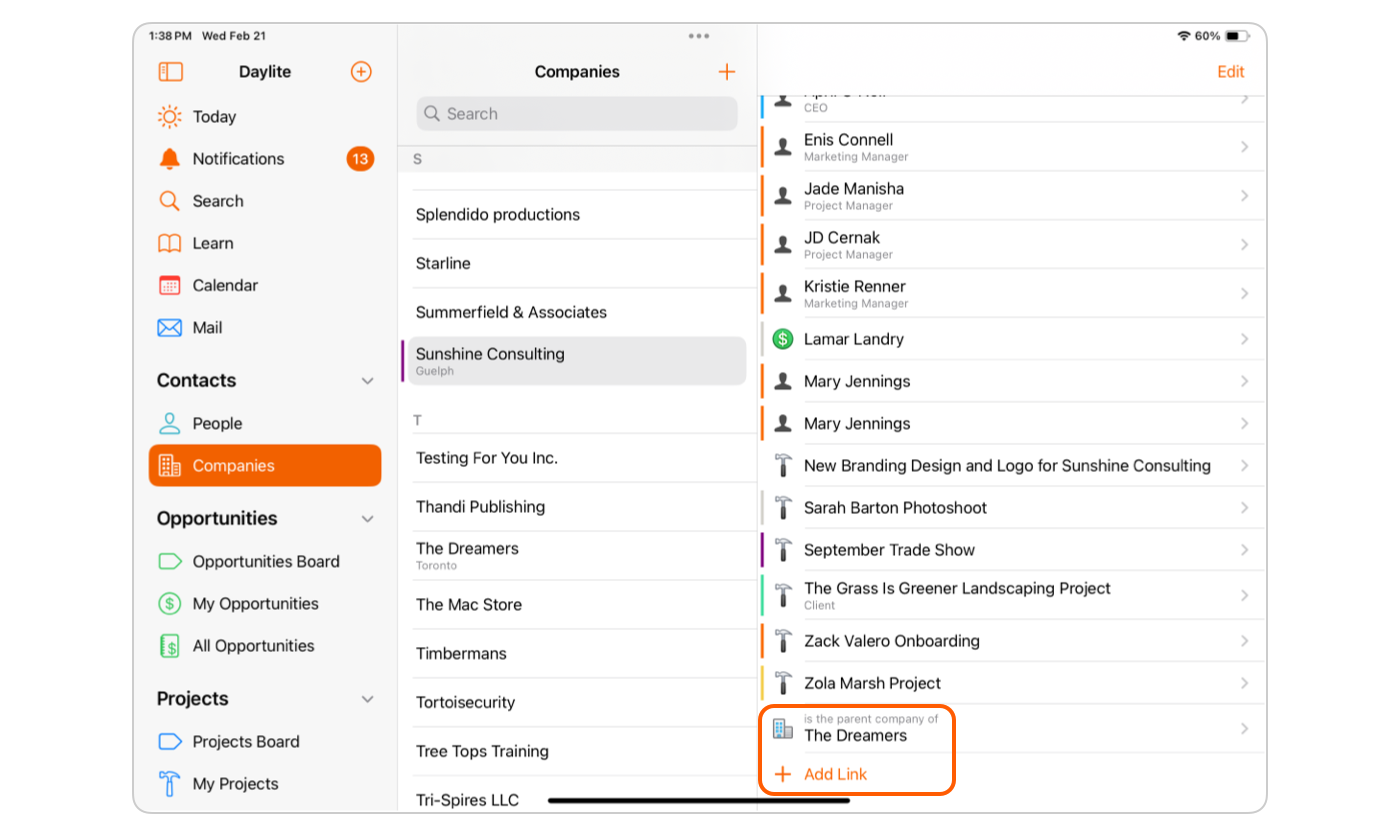Open the Calendar view
The height and width of the screenshot is (838, 1400).
coord(224,286)
